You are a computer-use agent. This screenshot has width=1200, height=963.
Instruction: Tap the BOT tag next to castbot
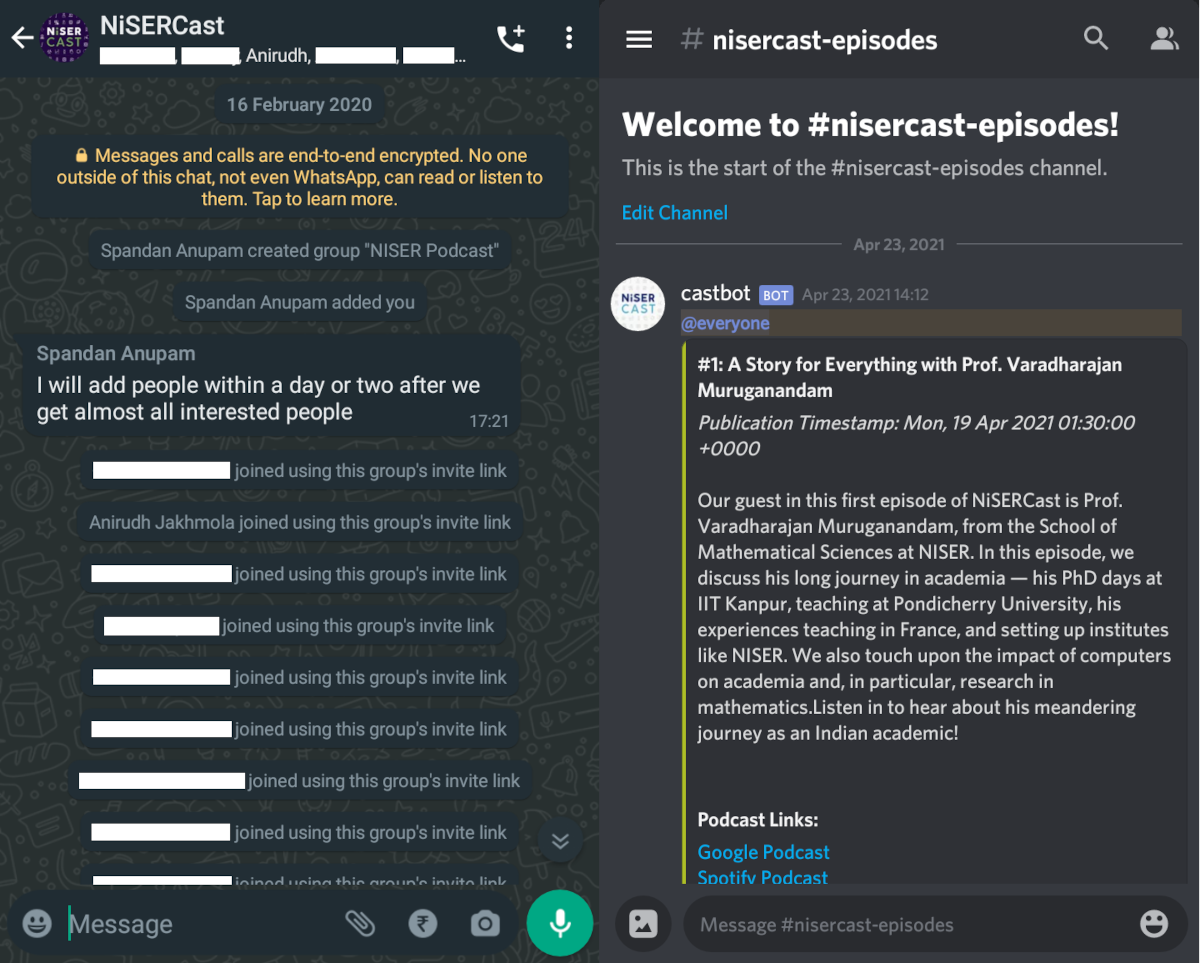coord(776,295)
